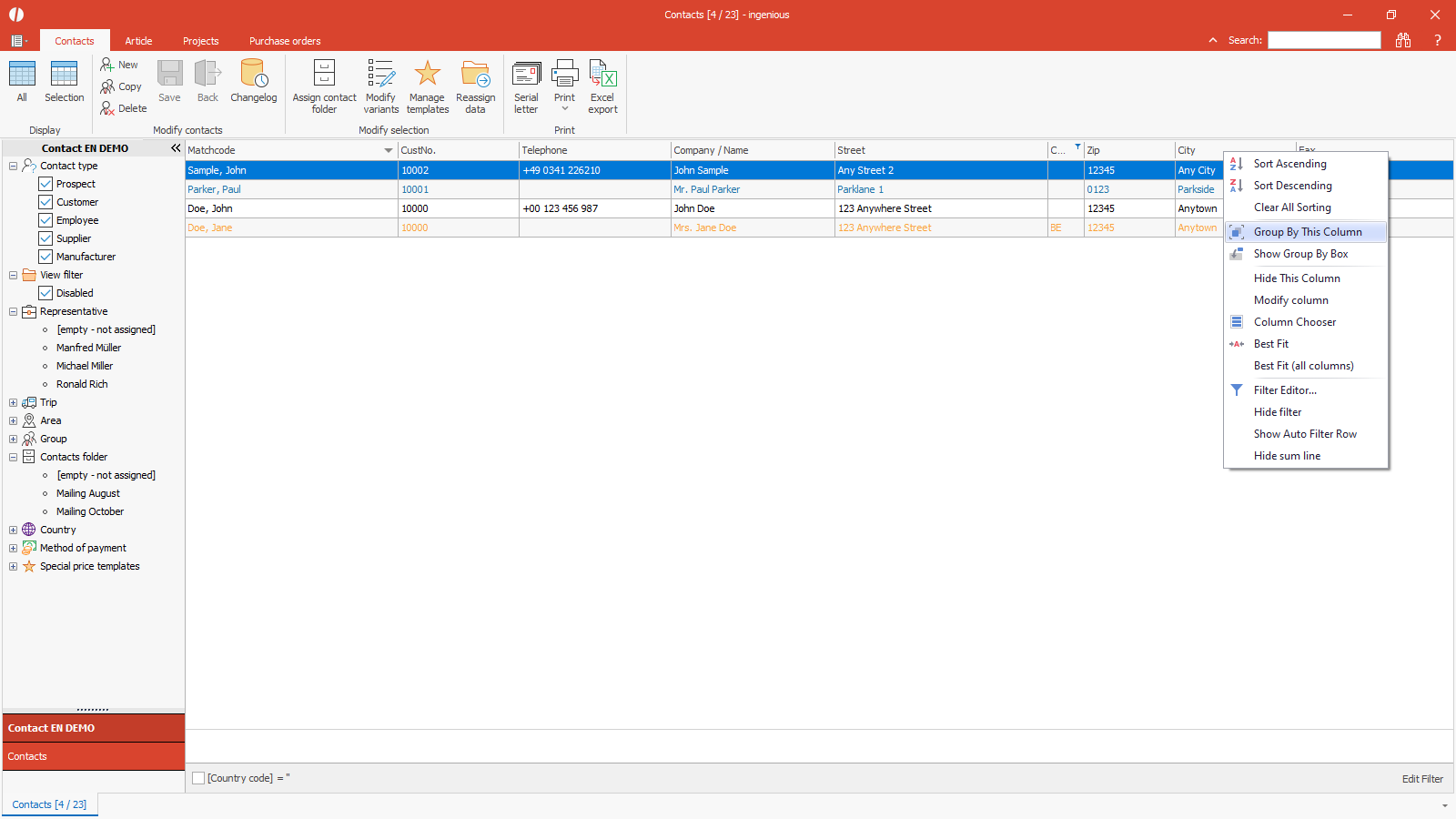Click the Reassign data icon
1456x819 pixels.
point(475,75)
